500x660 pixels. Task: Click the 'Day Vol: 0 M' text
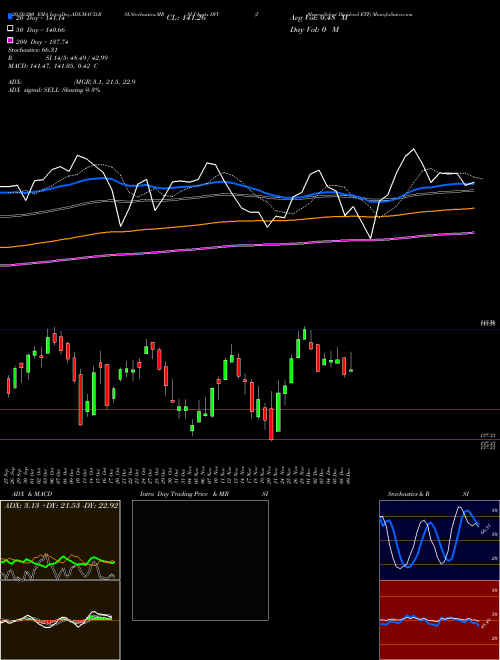pyautogui.click(x=314, y=29)
